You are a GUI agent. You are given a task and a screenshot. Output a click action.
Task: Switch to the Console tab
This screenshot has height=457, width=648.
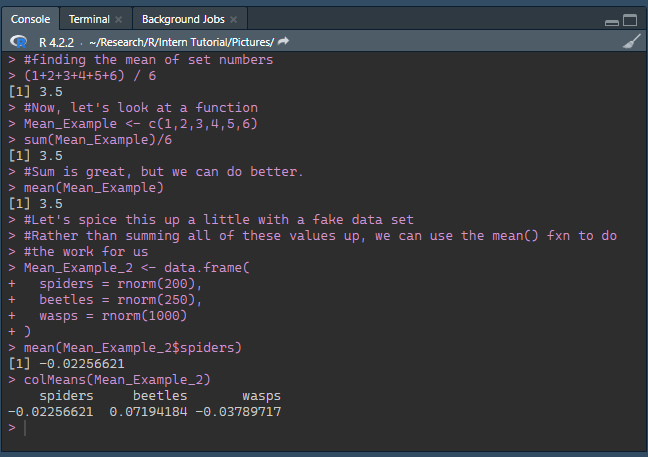tap(30, 19)
